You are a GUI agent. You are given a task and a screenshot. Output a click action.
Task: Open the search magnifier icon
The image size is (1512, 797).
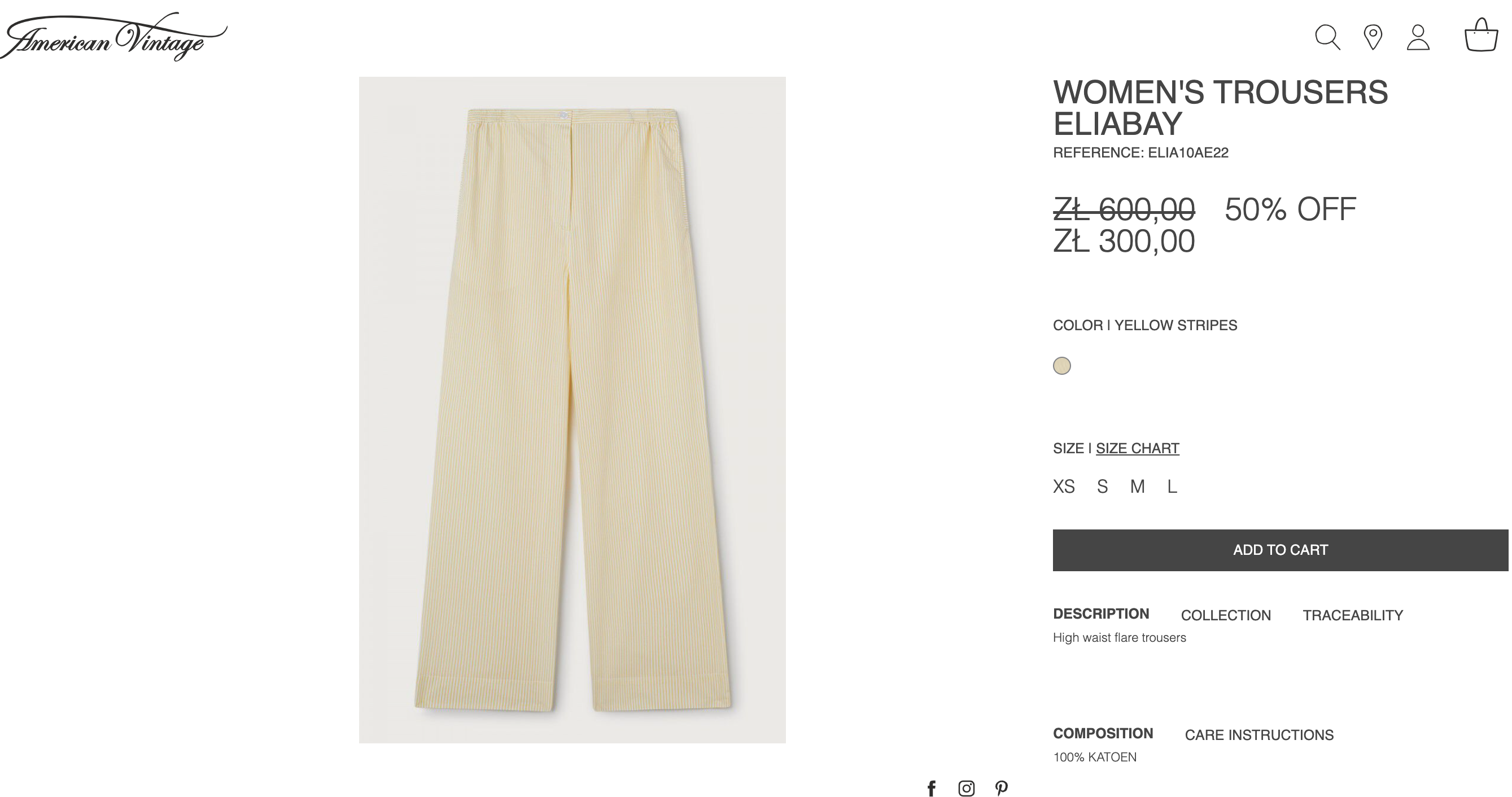(1327, 37)
